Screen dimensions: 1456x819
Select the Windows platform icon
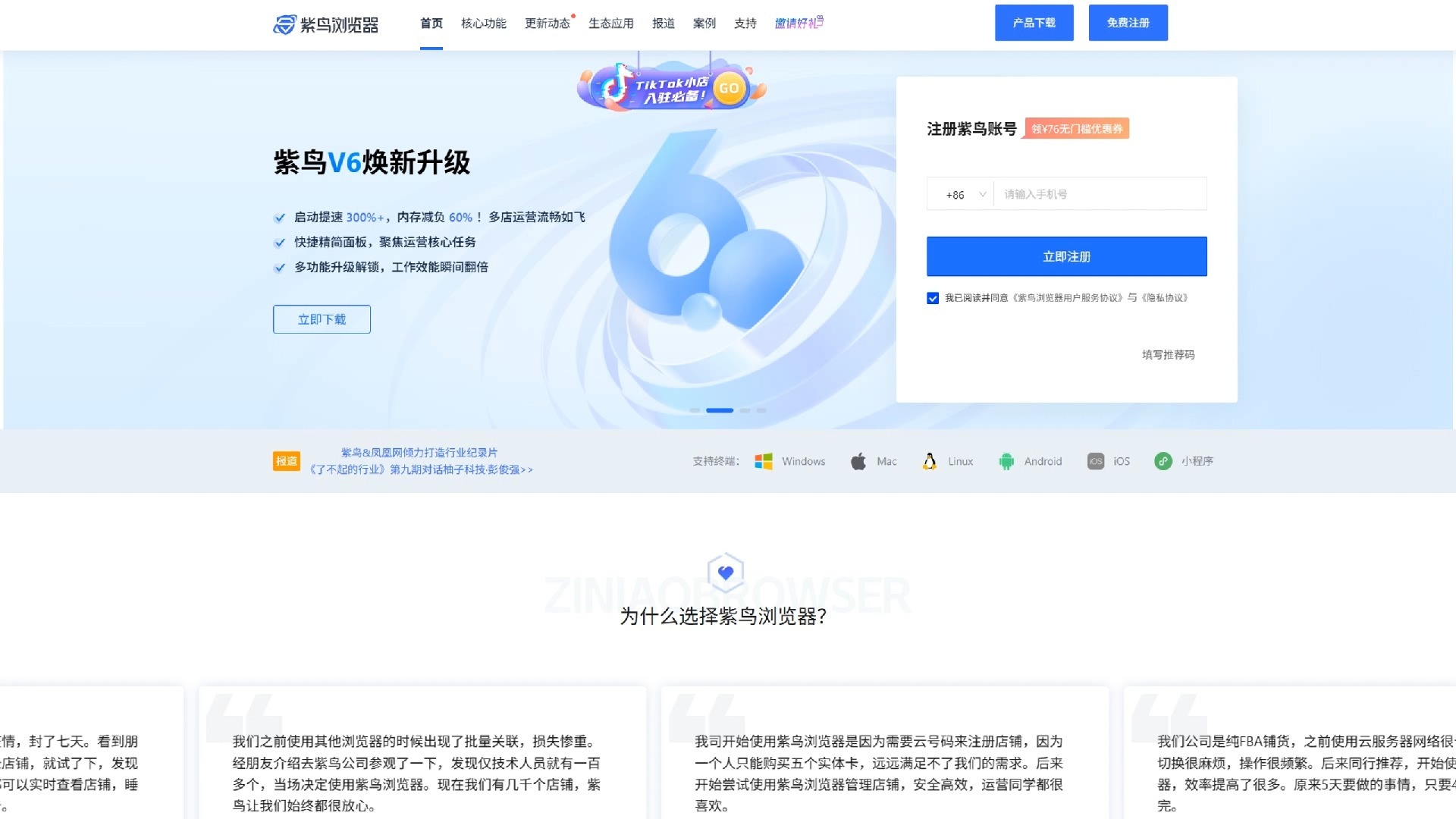point(764,461)
